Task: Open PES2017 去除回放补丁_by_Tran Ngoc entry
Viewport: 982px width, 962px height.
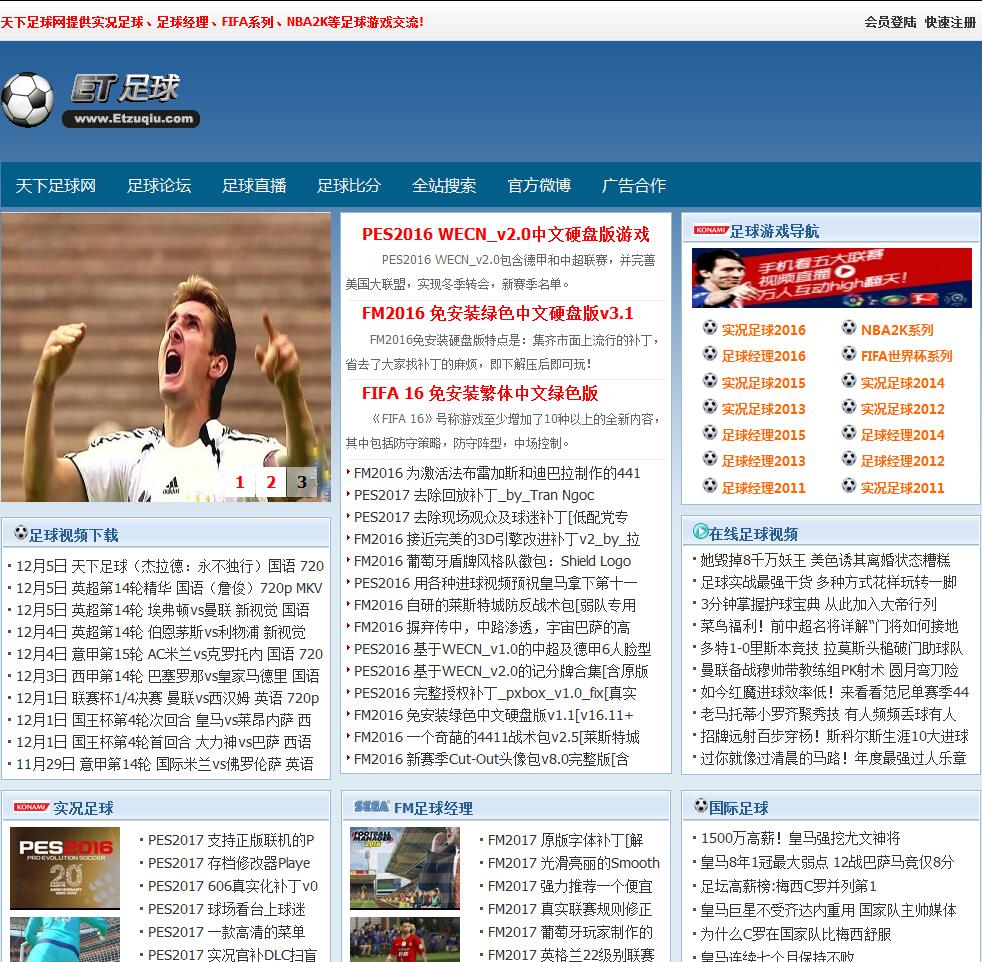Action: coord(474,495)
